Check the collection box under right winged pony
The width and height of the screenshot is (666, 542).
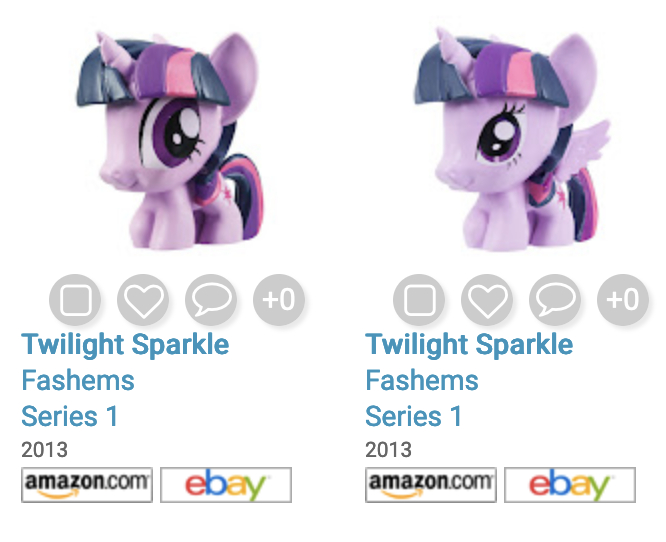tap(419, 299)
